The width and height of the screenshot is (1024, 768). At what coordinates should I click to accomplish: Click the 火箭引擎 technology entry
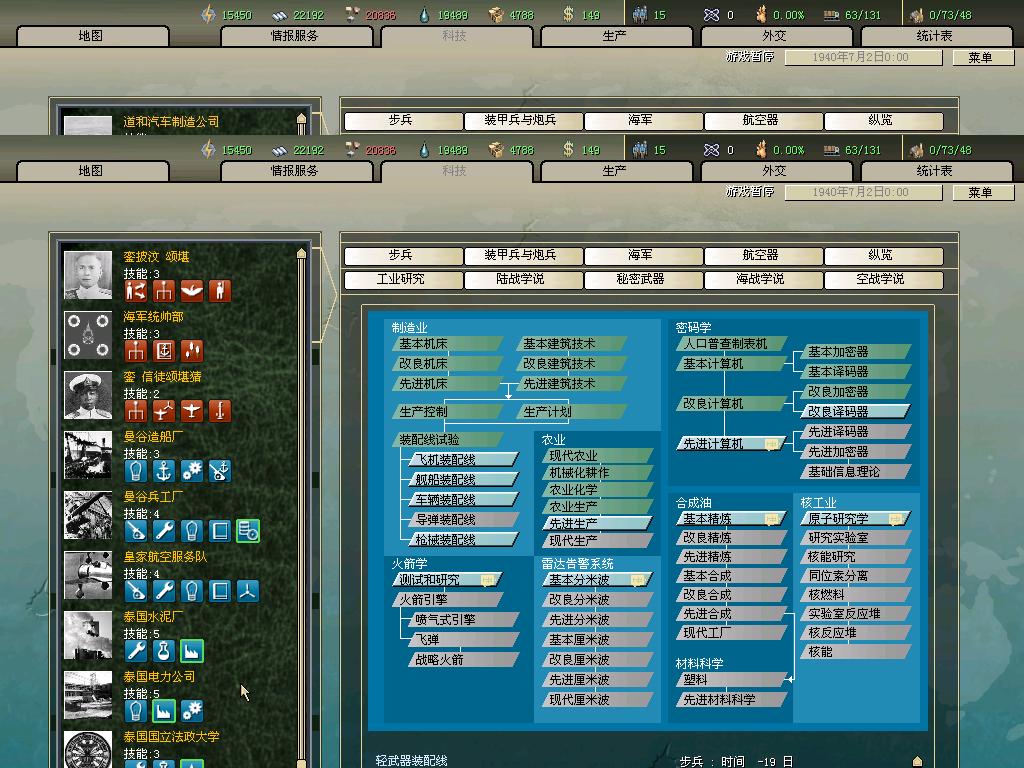pos(447,600)
